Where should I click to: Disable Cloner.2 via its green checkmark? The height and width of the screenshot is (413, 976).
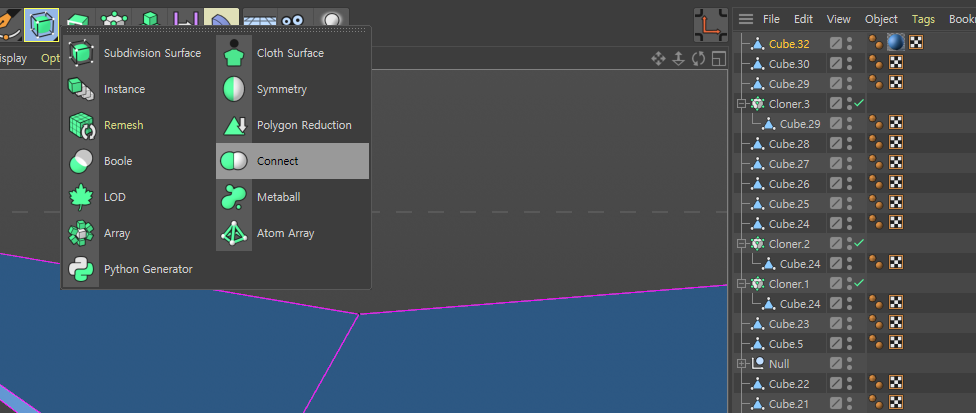pos(860,243)
